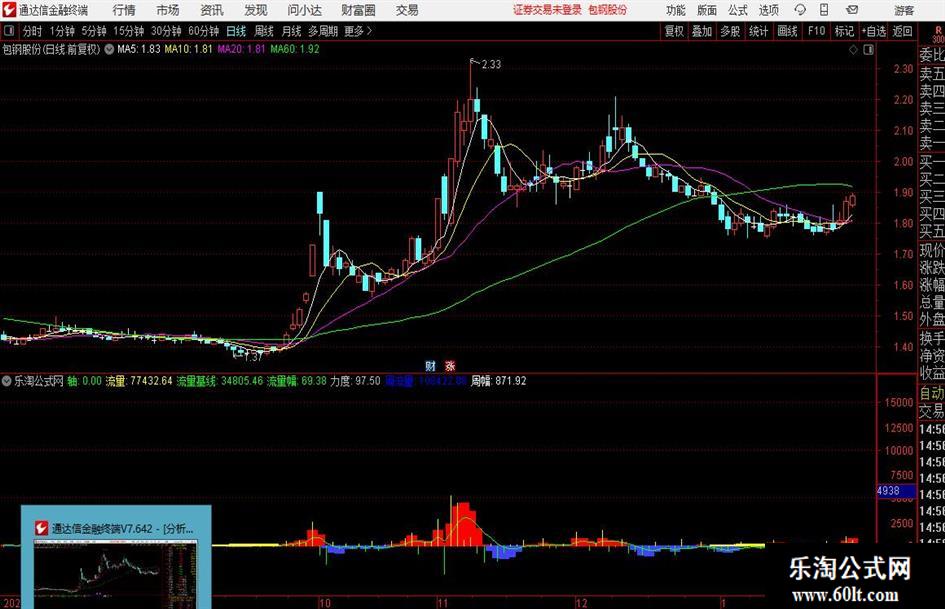
Task: Open the 版面 menu
Action: coord(707,10)
